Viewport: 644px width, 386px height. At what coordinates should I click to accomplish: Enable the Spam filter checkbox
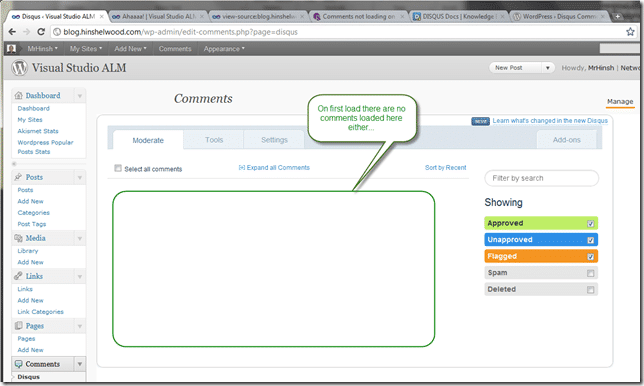(x=590, y=273)
